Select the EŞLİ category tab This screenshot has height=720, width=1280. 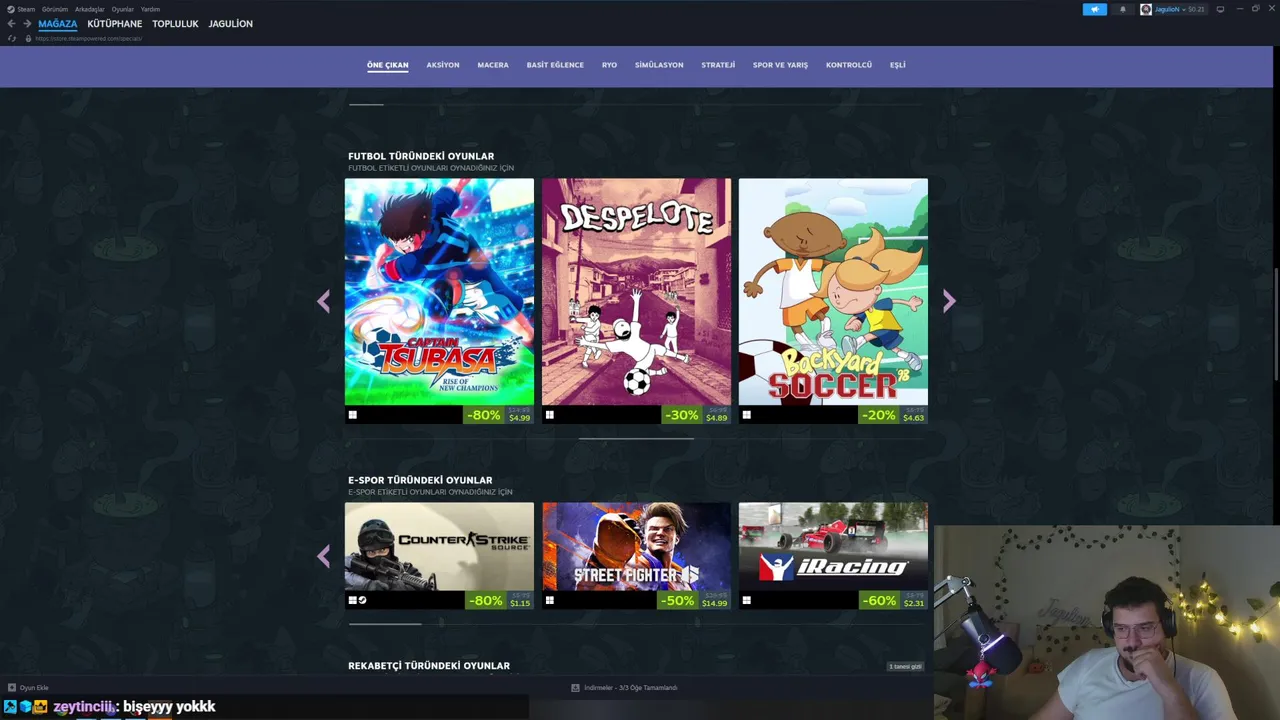[898, 65]
